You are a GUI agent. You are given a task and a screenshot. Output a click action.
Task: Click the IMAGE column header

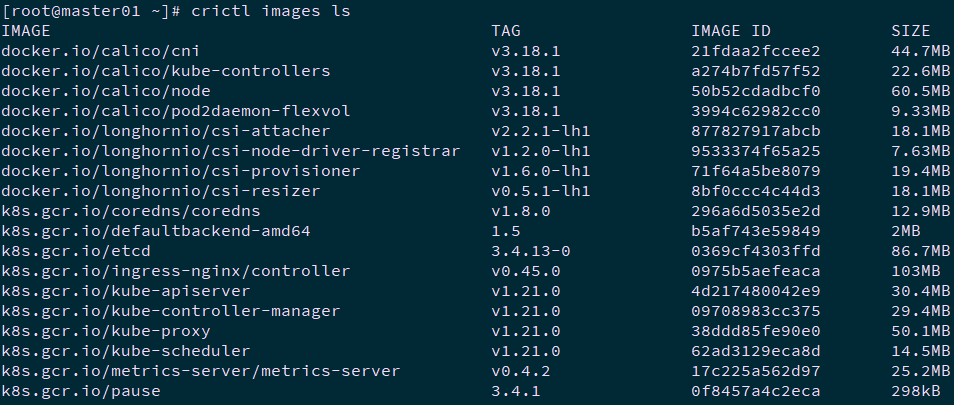pyautogui.click(x=26, y=31)
